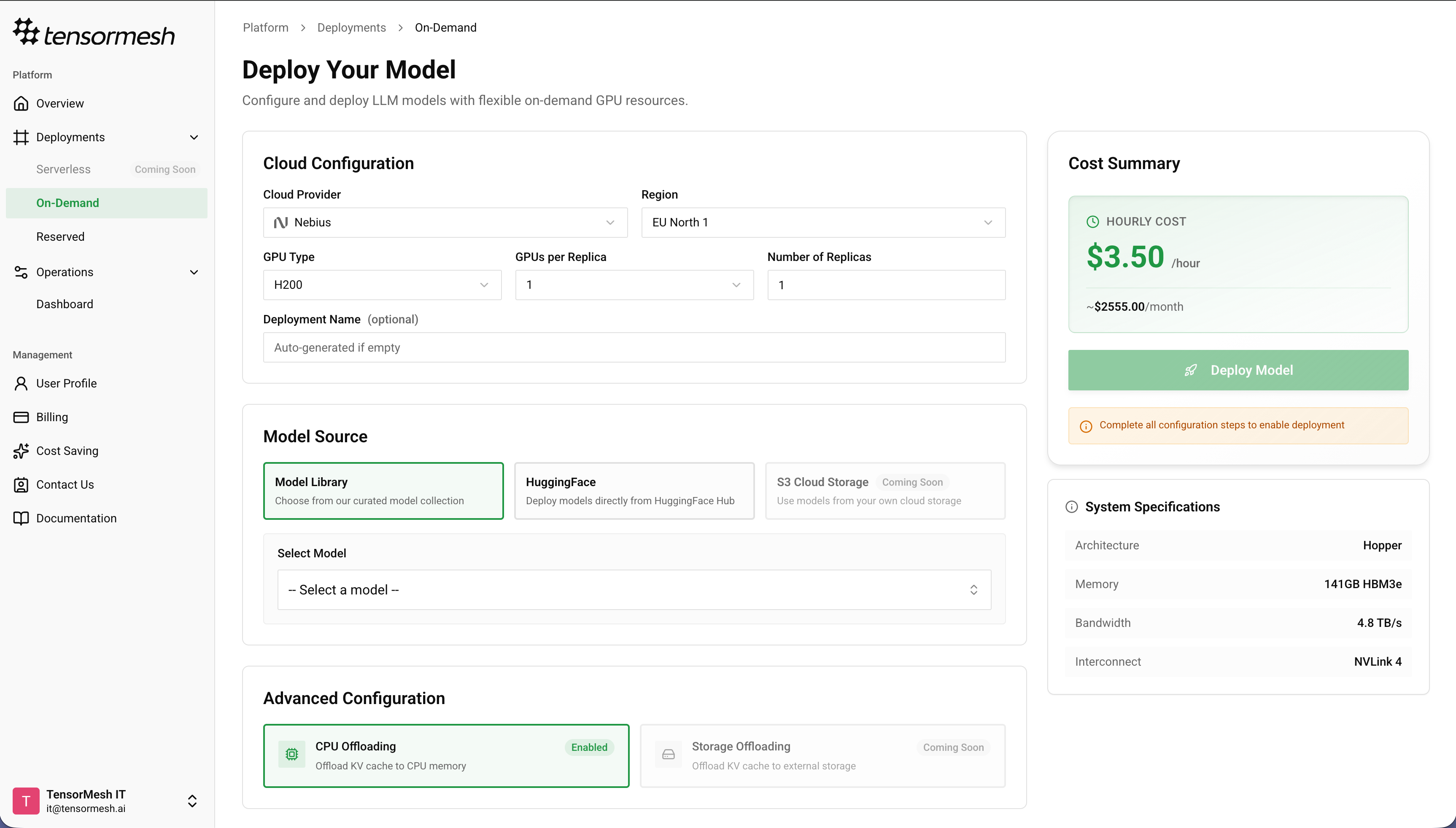Enable the CPU Offloading option
The image size is (1456, 828).
pyautogui.click(x=446, y=755)
